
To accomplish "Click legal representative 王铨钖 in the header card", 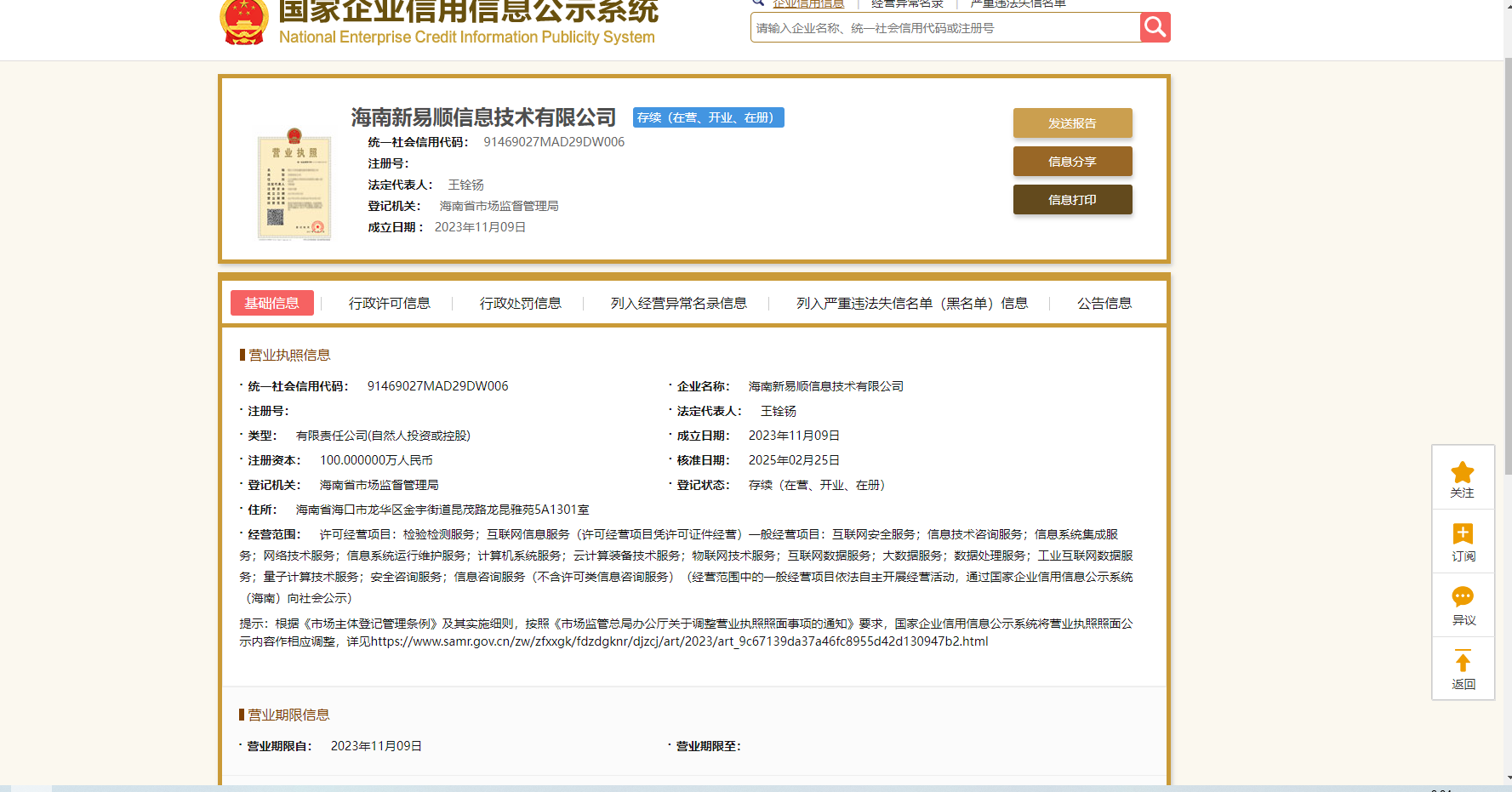I will (466, 185).
